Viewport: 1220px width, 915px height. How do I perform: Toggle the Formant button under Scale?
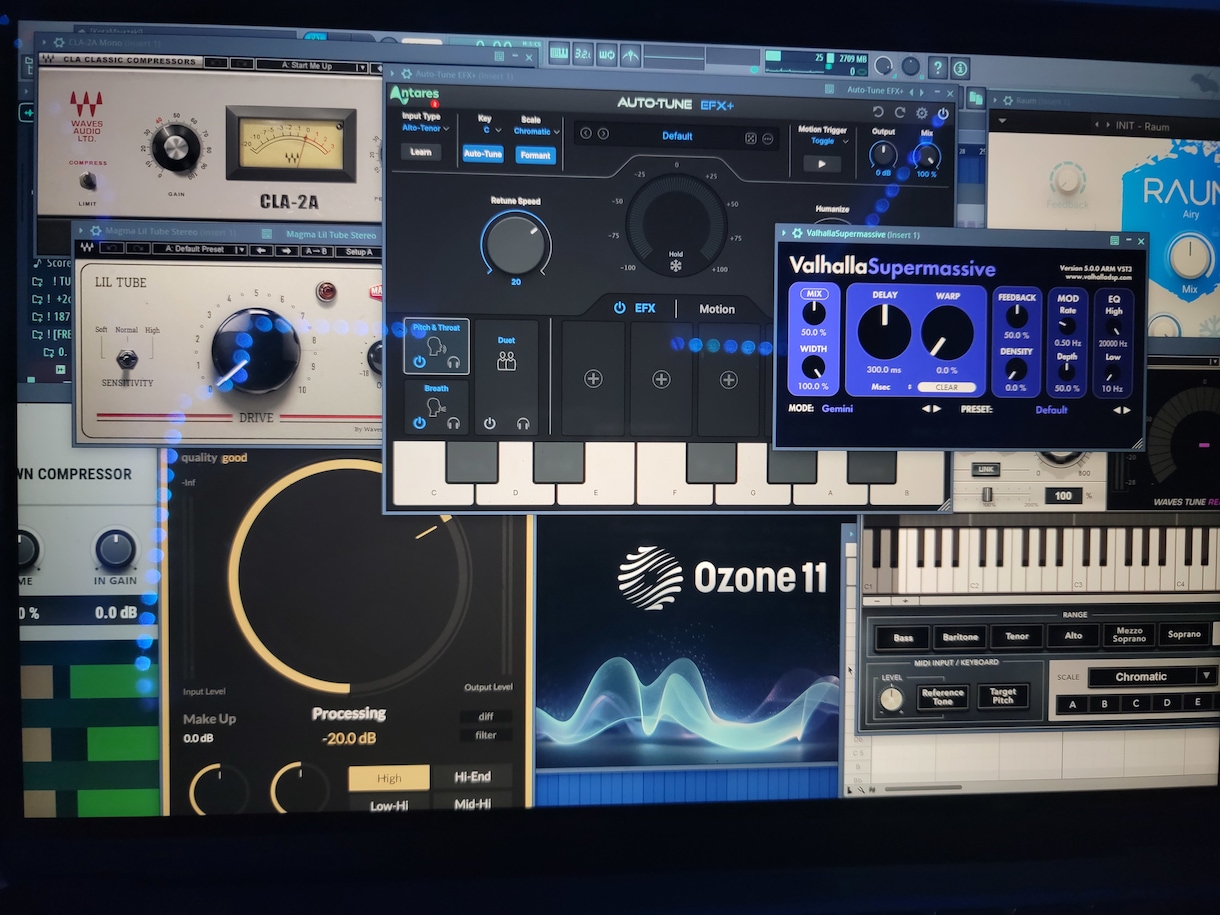tap(535, 155)
